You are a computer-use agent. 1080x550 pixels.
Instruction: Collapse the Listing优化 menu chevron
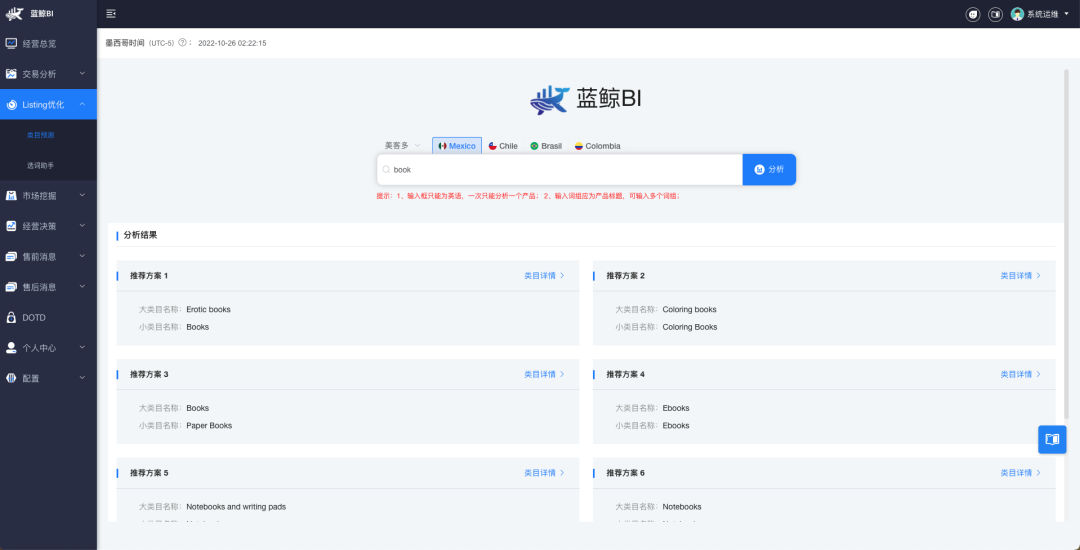pyautogui.click(x=82, y=104)
